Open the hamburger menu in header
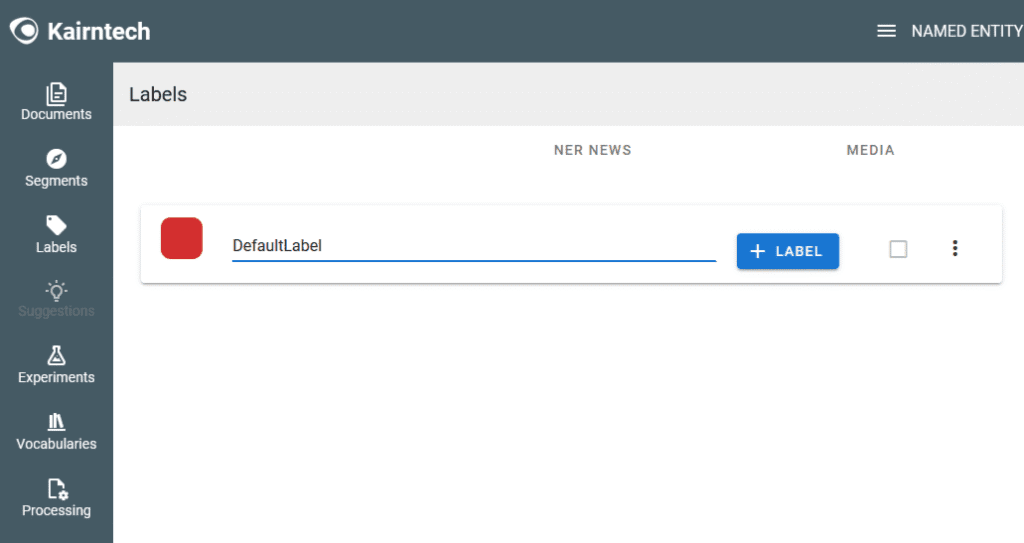 tap(886, 31)
